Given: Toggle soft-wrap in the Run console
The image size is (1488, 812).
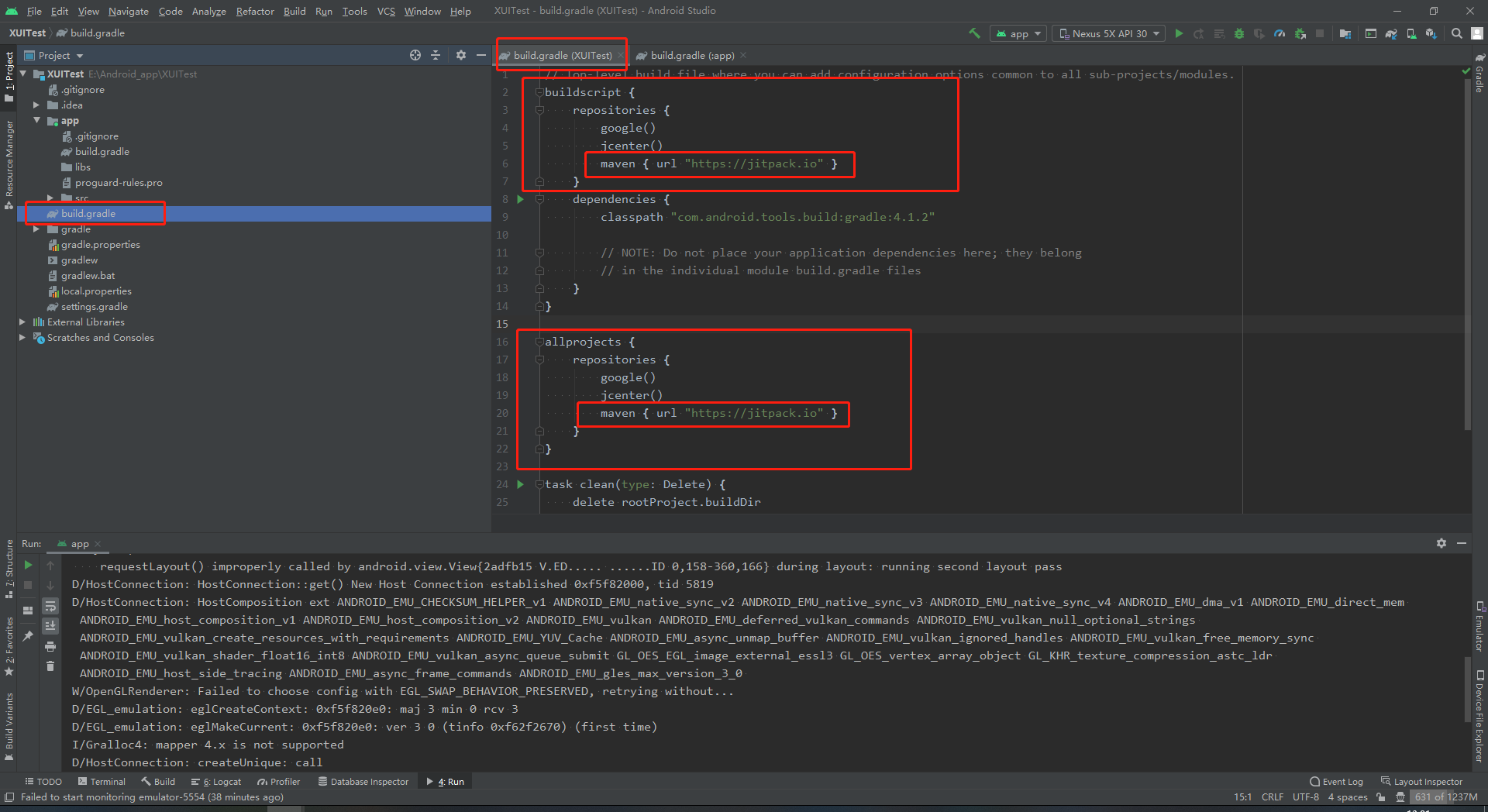Looking at the screenshot, I should 50,606.
